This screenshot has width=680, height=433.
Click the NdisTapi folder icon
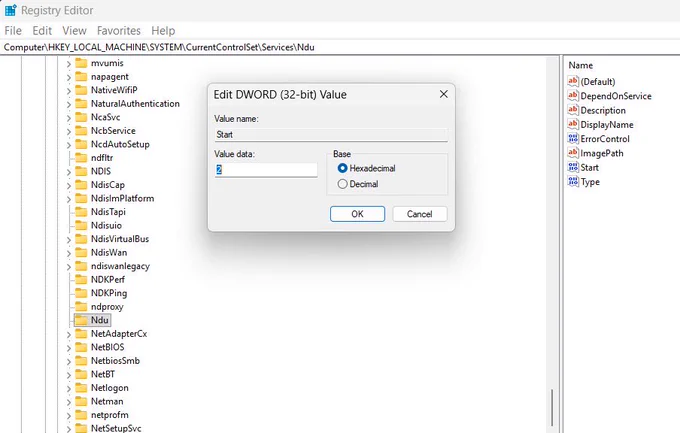click(81, 212)
